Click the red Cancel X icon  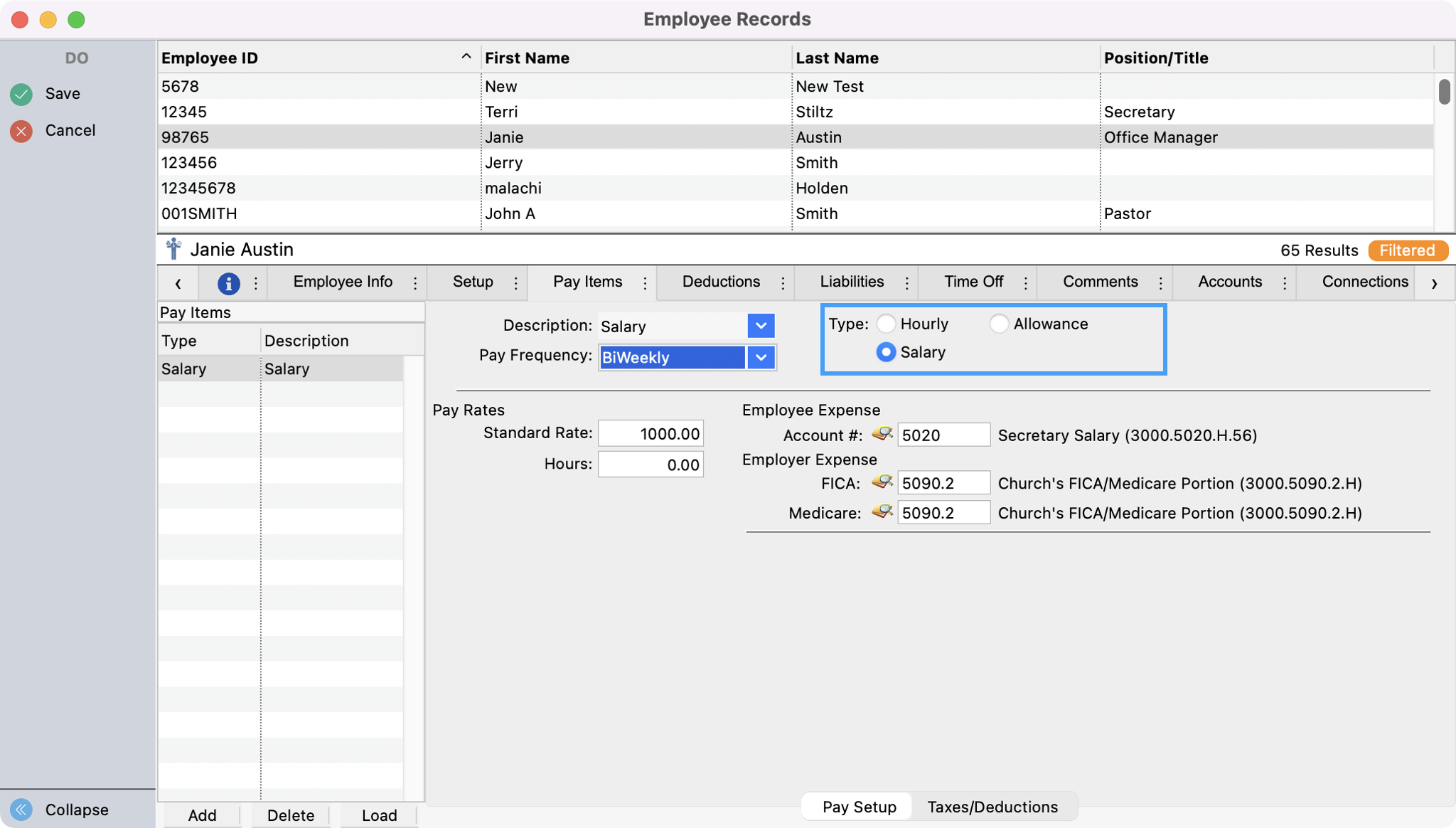[21, 131]
